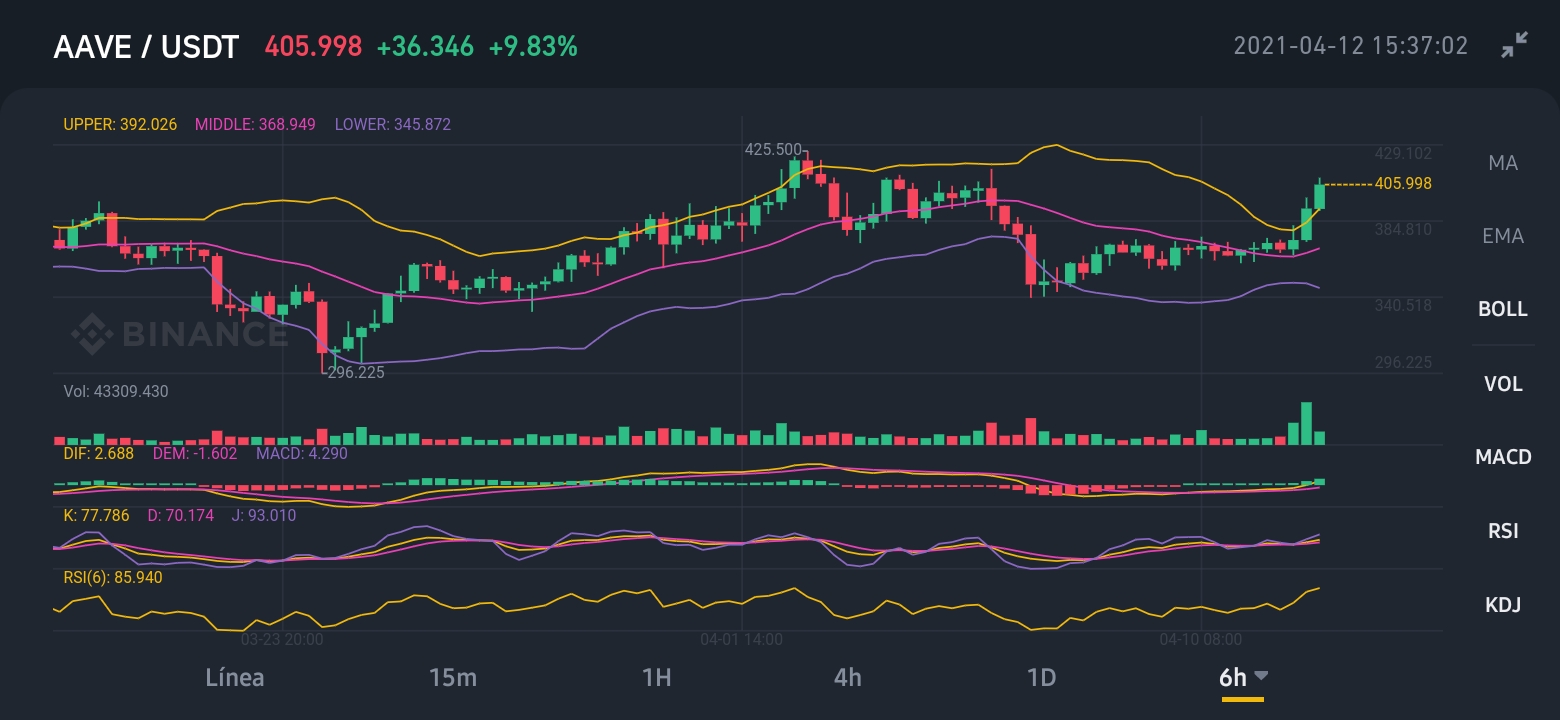Click the 405.998 price in header
The image size is (1560, 720).
(313, 46)
